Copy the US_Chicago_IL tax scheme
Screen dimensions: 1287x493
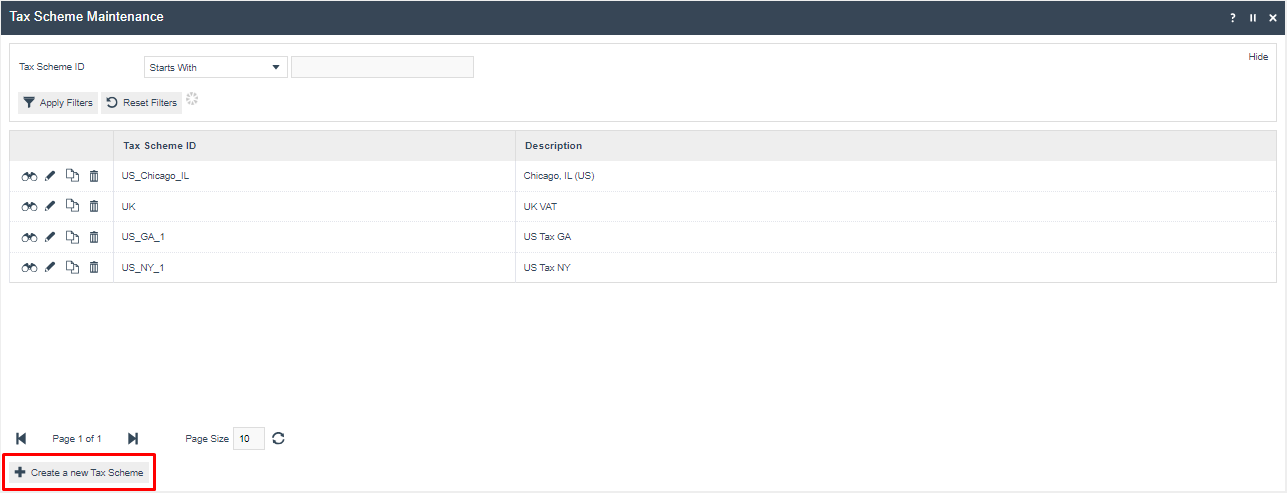(x=72, y=176)
